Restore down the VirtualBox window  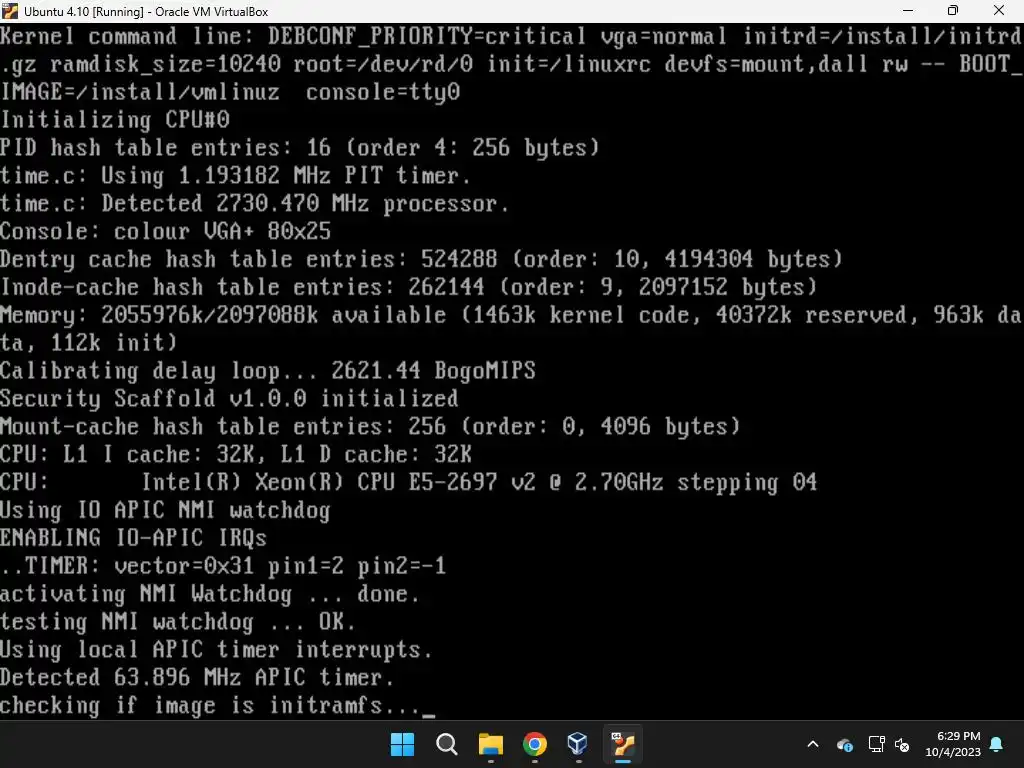[x=953, y=10]
